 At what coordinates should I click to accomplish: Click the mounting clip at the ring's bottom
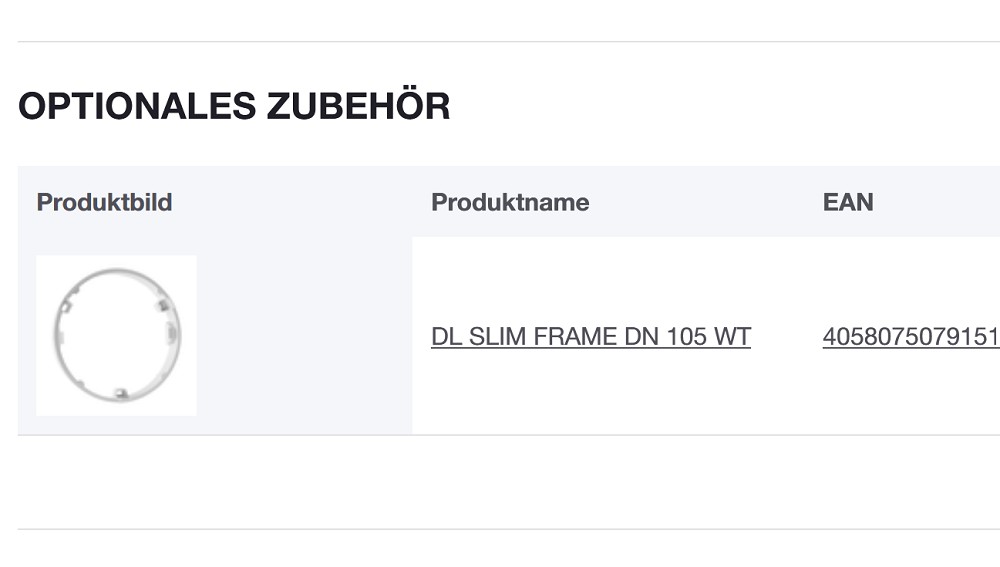point(120,393)
